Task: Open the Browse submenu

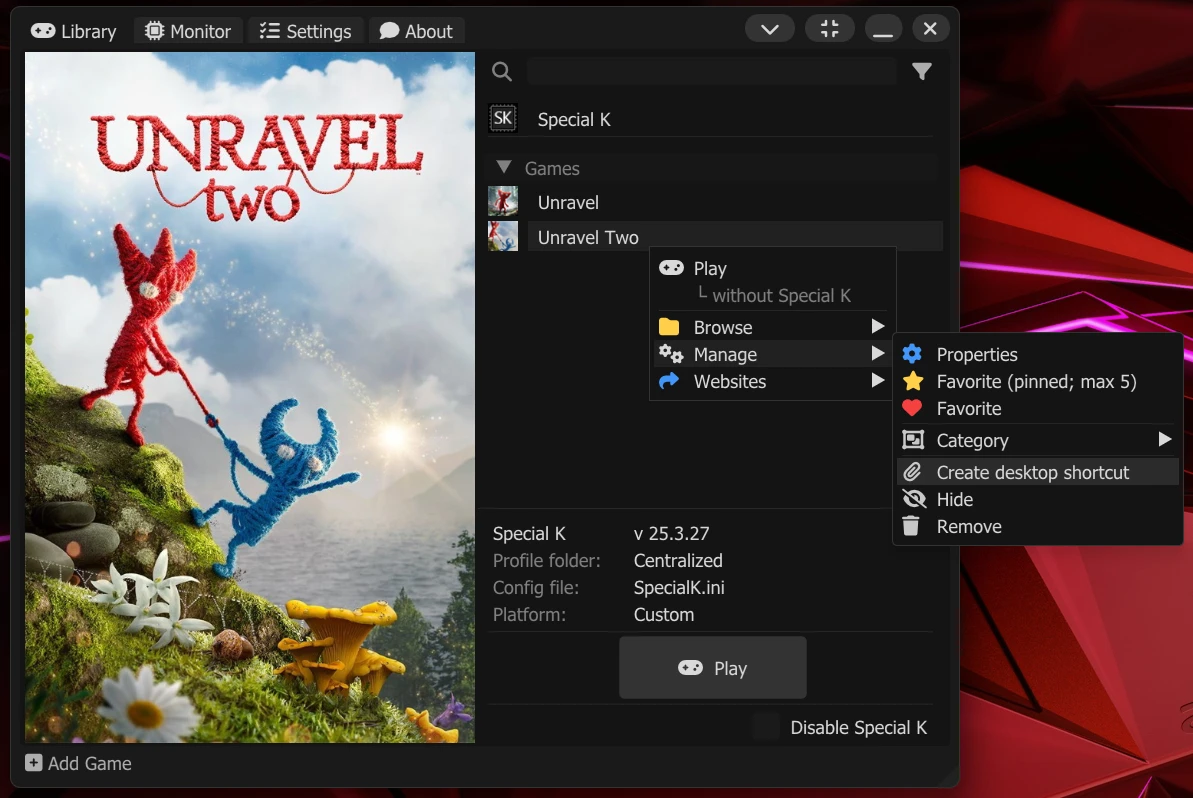Action: [x=772, y=327]
